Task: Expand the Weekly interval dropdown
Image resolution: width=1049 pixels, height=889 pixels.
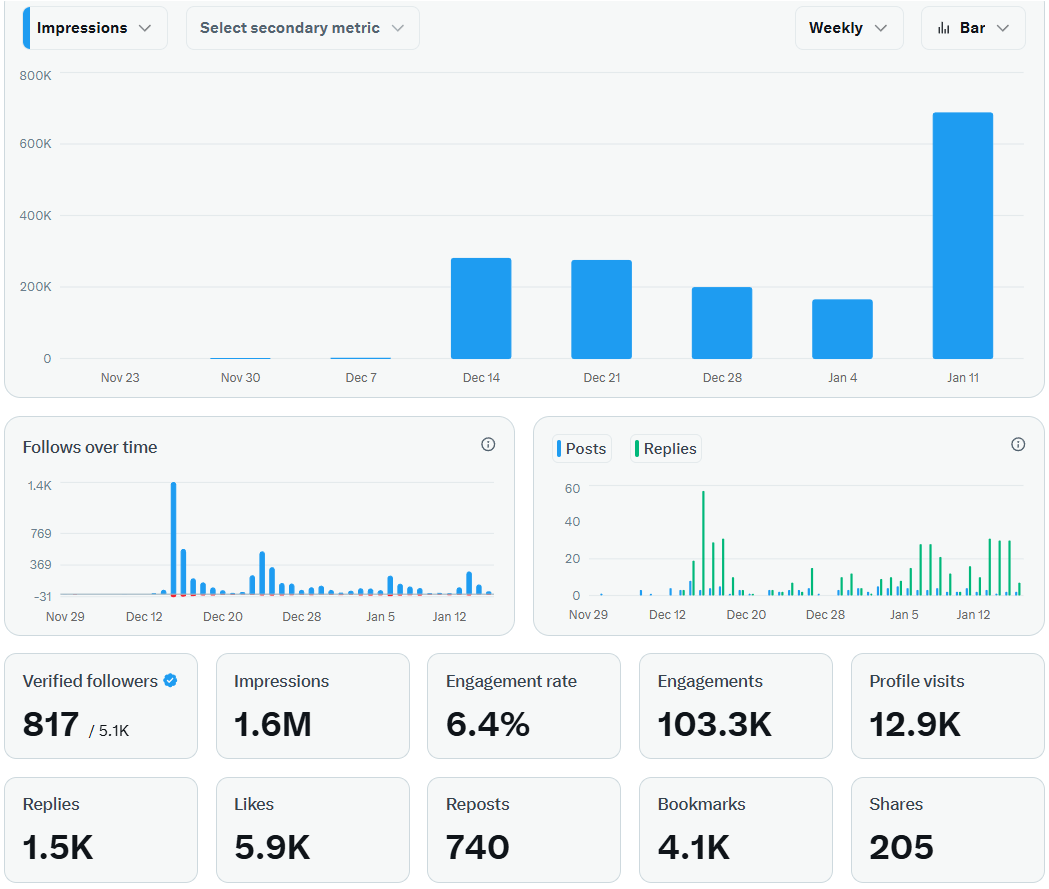Action: tap(848, 28)
